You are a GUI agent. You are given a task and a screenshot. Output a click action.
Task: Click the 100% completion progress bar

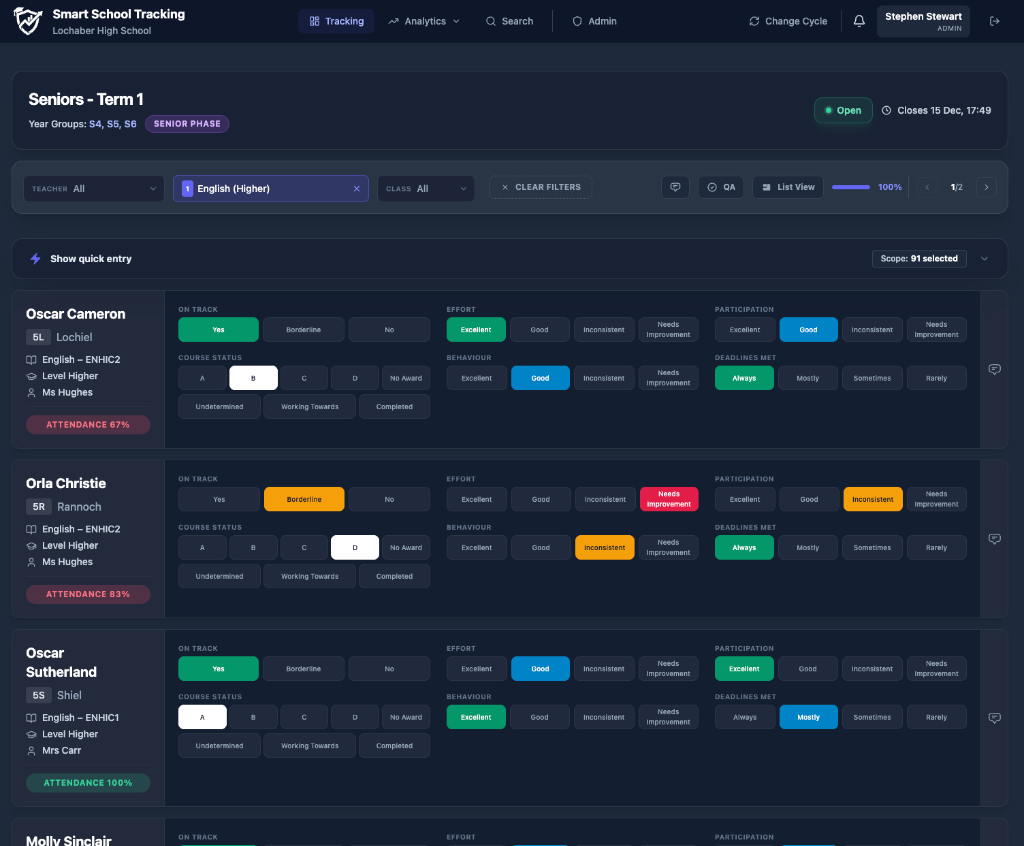click(x=851, y=187)
